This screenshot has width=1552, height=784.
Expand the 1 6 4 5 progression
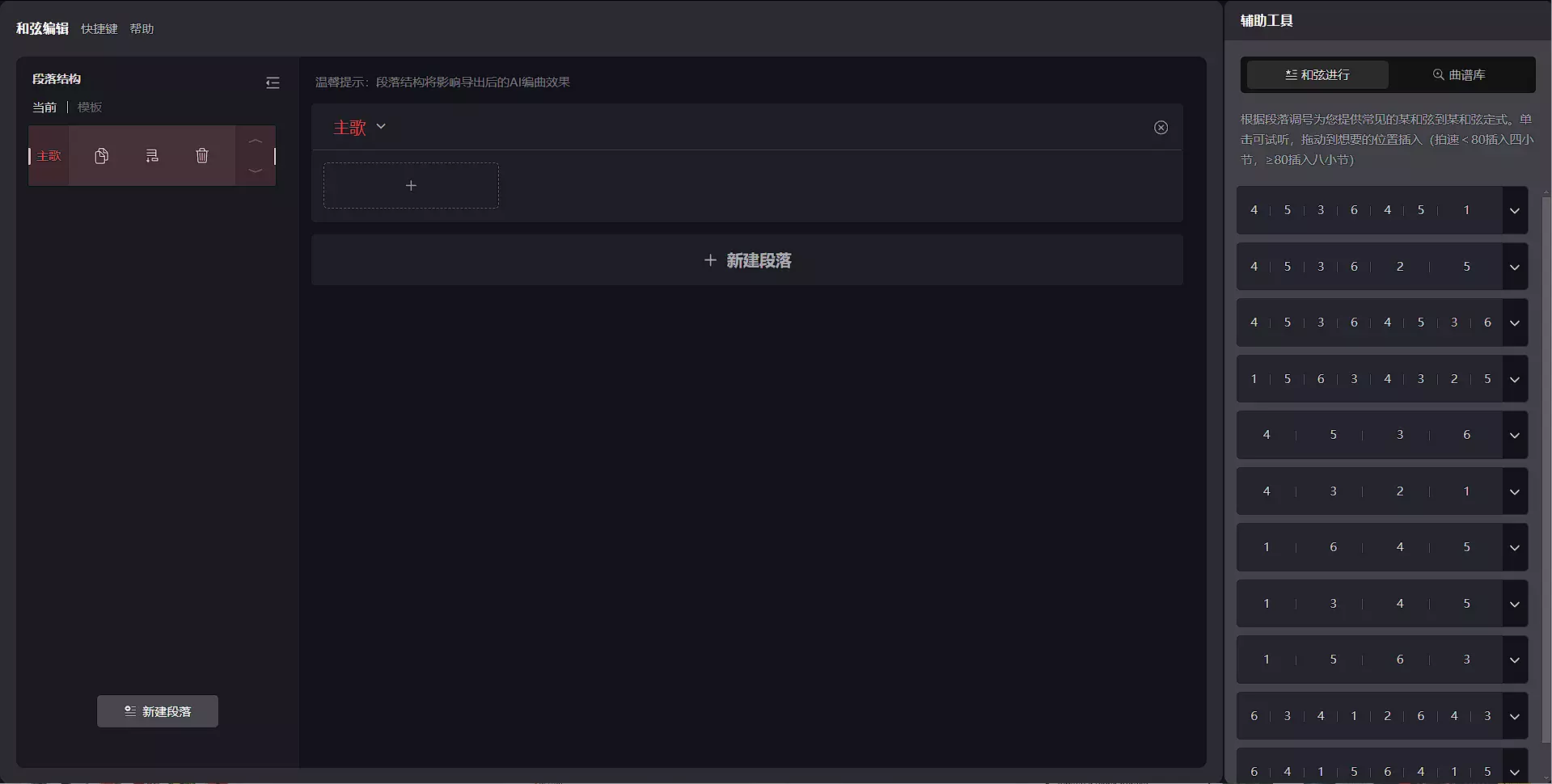pos(1515,548)
